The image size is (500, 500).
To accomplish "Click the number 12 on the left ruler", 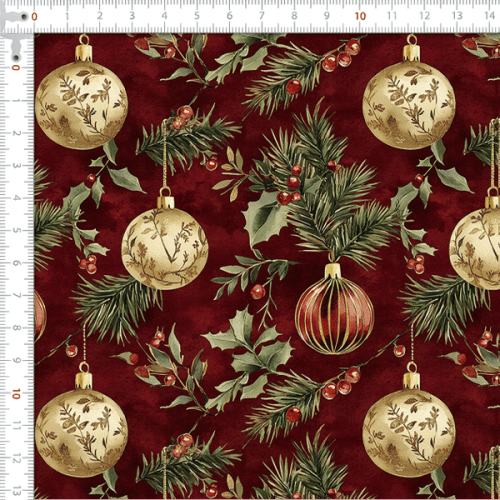I will click(16, 458).
